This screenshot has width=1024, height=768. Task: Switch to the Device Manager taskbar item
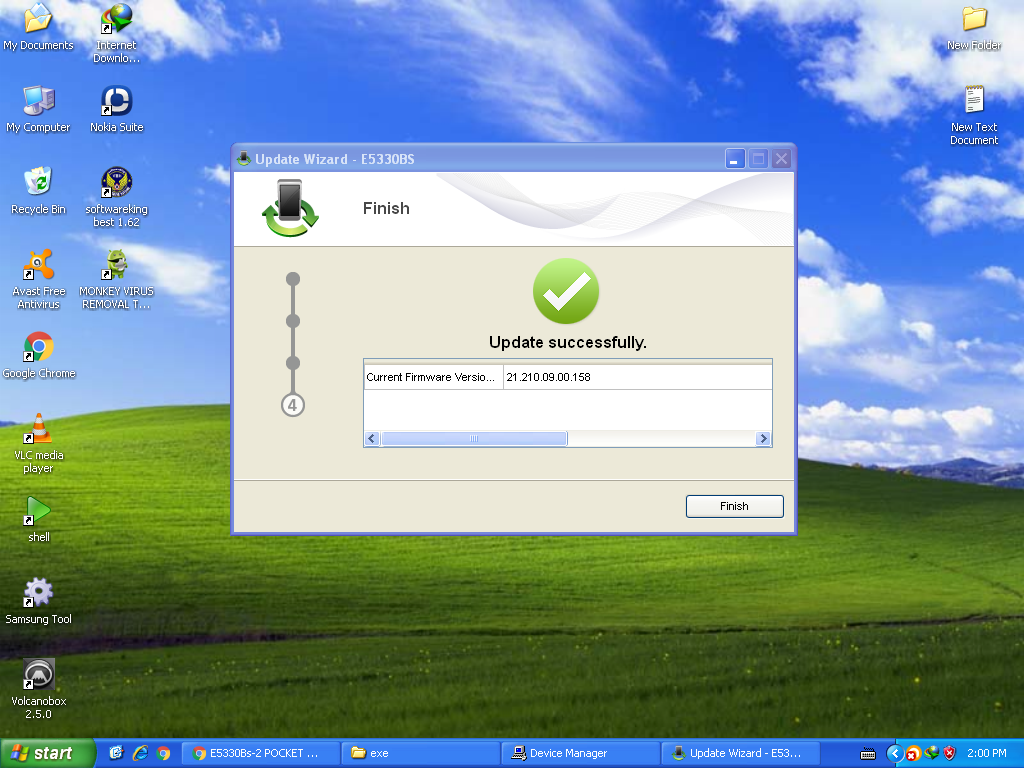580,753
